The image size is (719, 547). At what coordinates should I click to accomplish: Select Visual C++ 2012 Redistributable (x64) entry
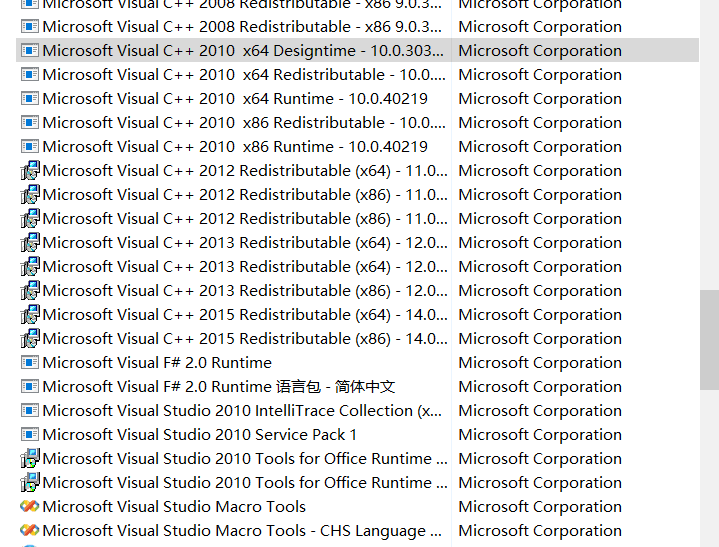(x=245, y=171)
